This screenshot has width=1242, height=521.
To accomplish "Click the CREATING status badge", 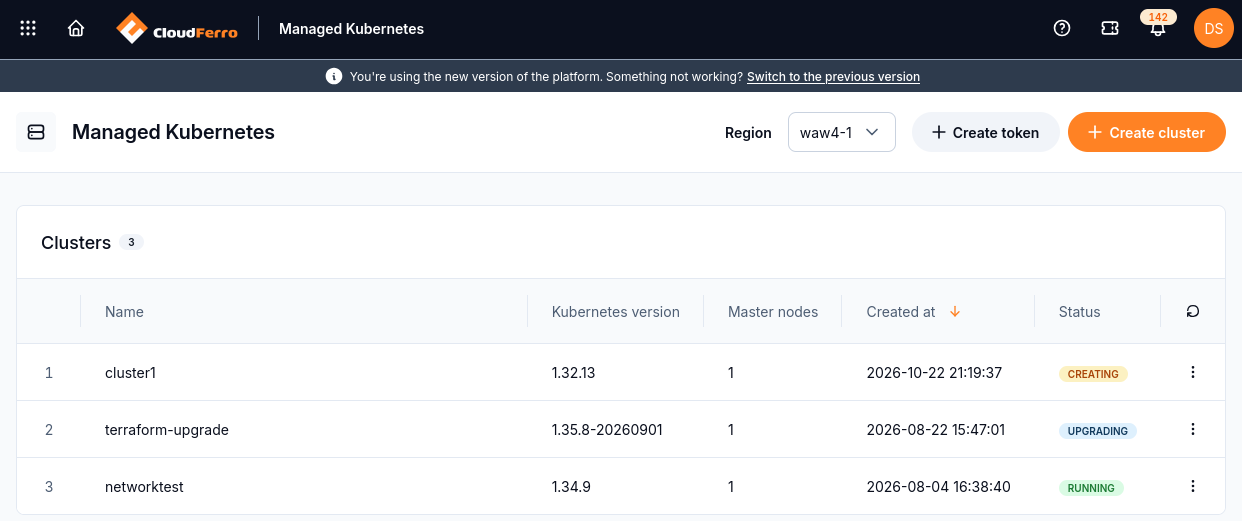I will [x=1093, y=374].
